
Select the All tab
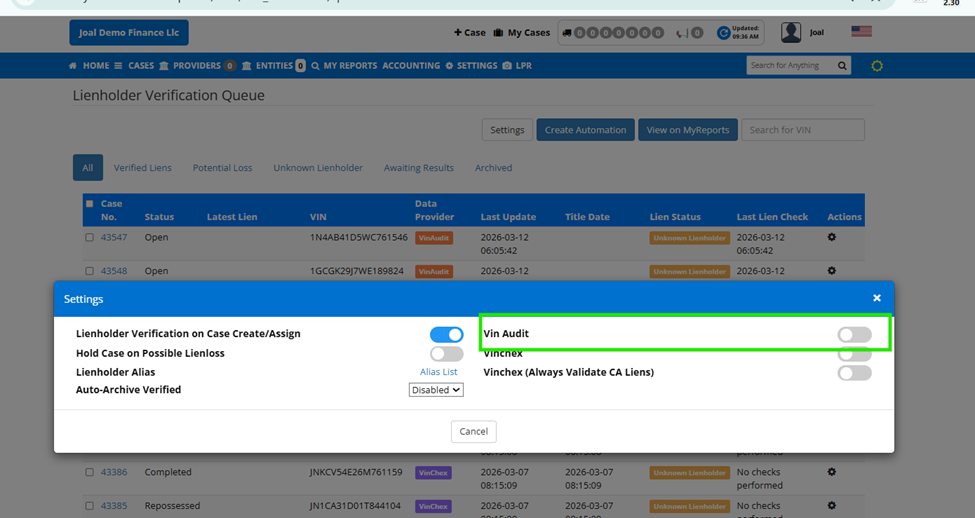88,168
